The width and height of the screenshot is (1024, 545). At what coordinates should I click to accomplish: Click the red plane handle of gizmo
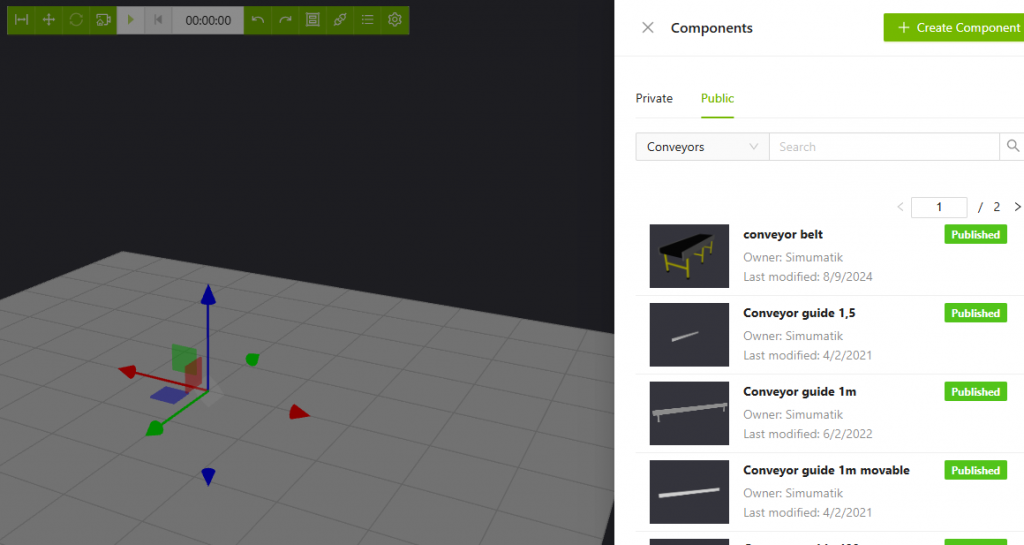[x=193, y=375]
